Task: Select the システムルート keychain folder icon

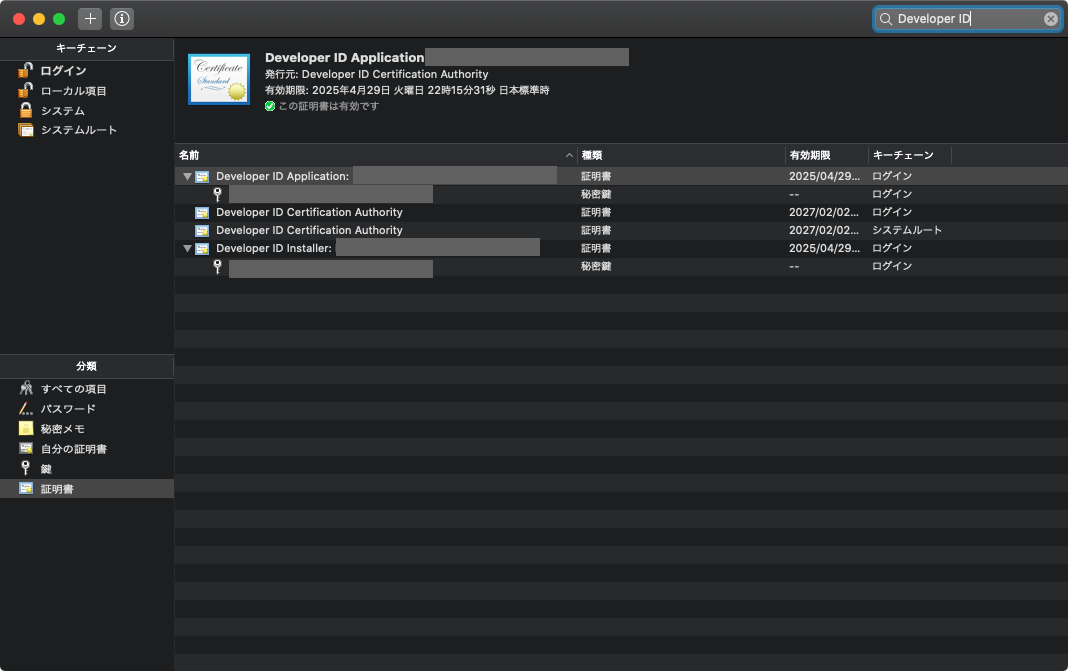Action: (x=26, y=130)
